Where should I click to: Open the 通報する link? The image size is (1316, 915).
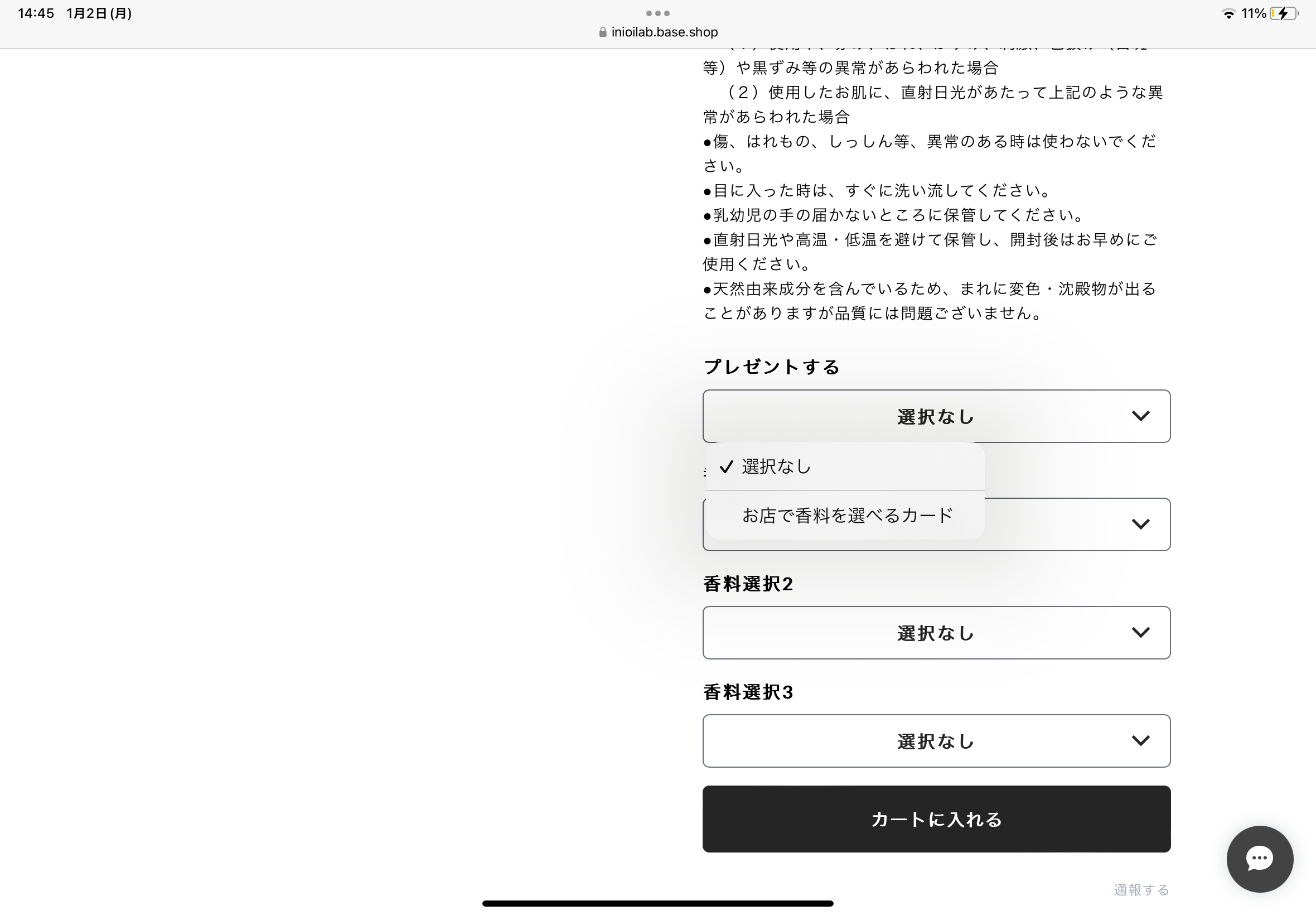[x=1141, y=889]
